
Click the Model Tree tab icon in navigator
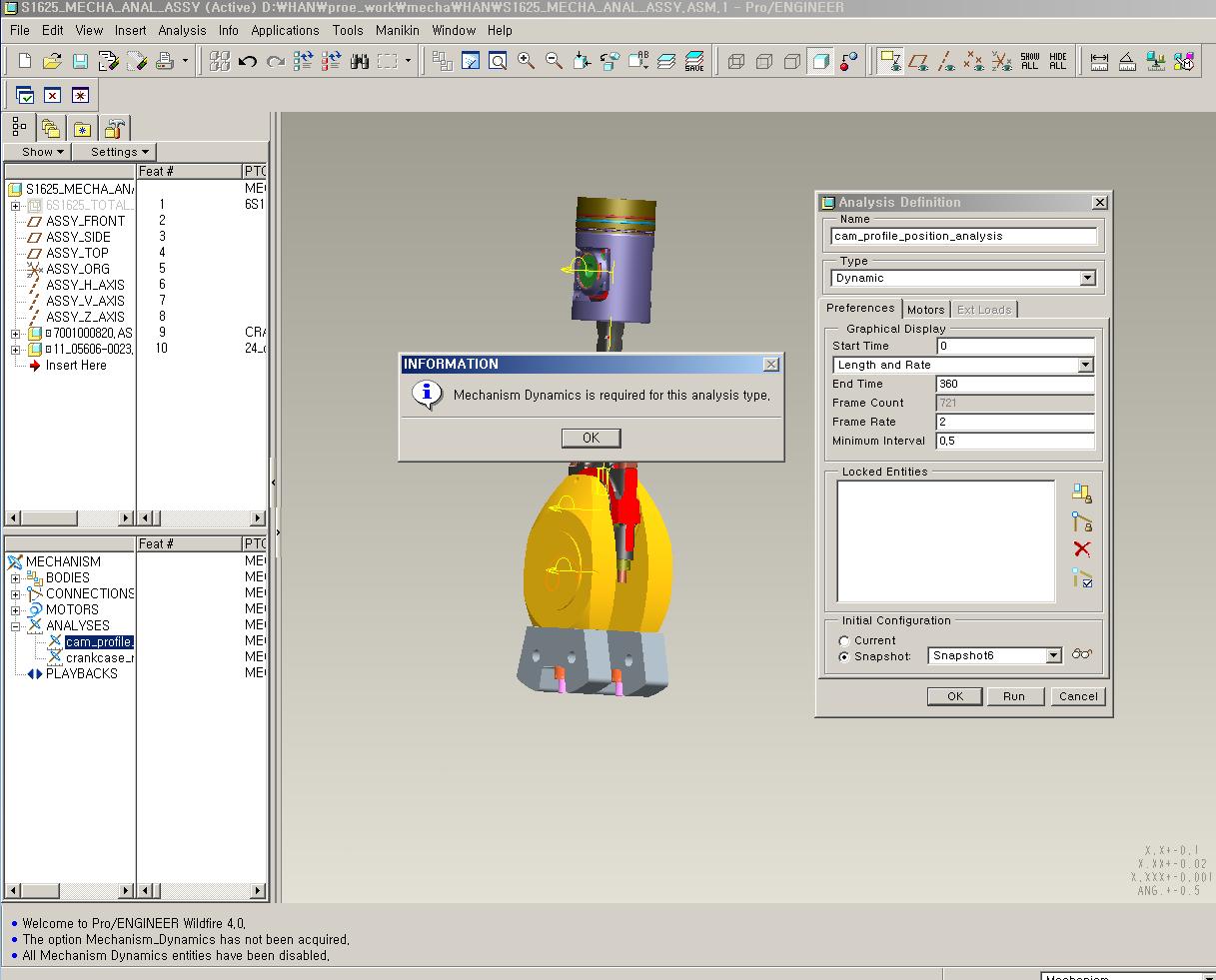tap(19, 128)
